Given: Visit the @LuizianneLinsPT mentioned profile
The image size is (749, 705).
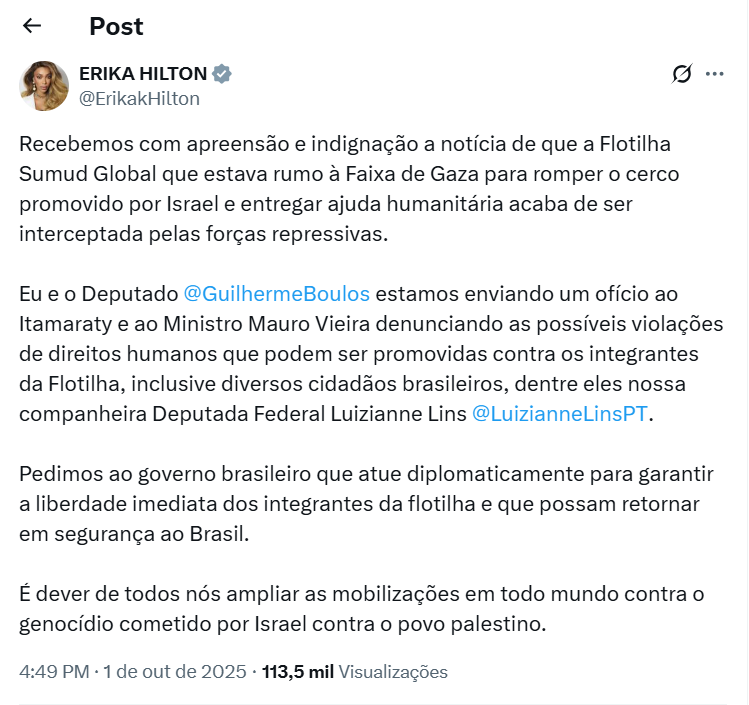Looking at the screenshot, I should 560,415.
